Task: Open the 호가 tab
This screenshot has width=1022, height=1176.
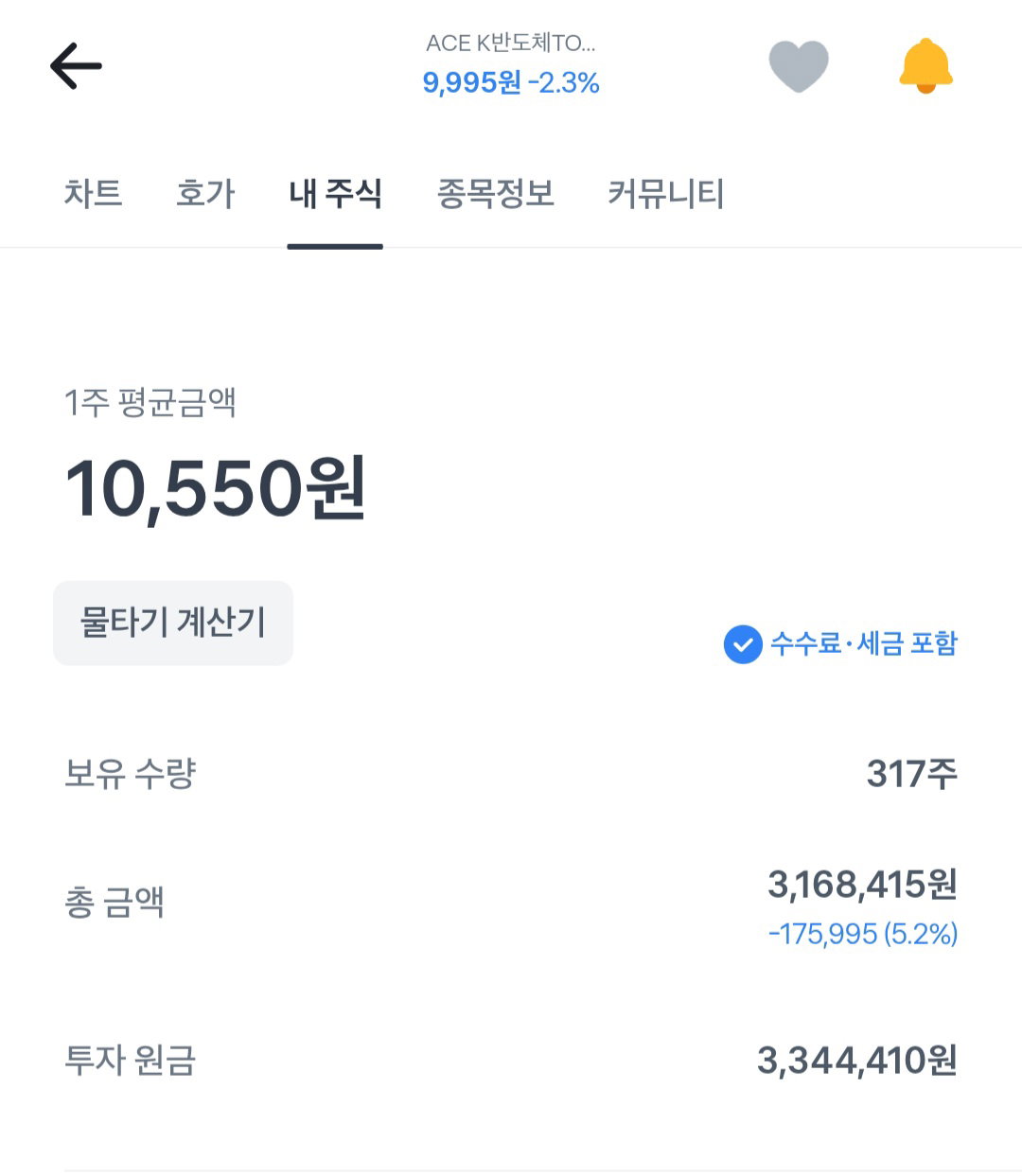Action: (x=205, y=194)
